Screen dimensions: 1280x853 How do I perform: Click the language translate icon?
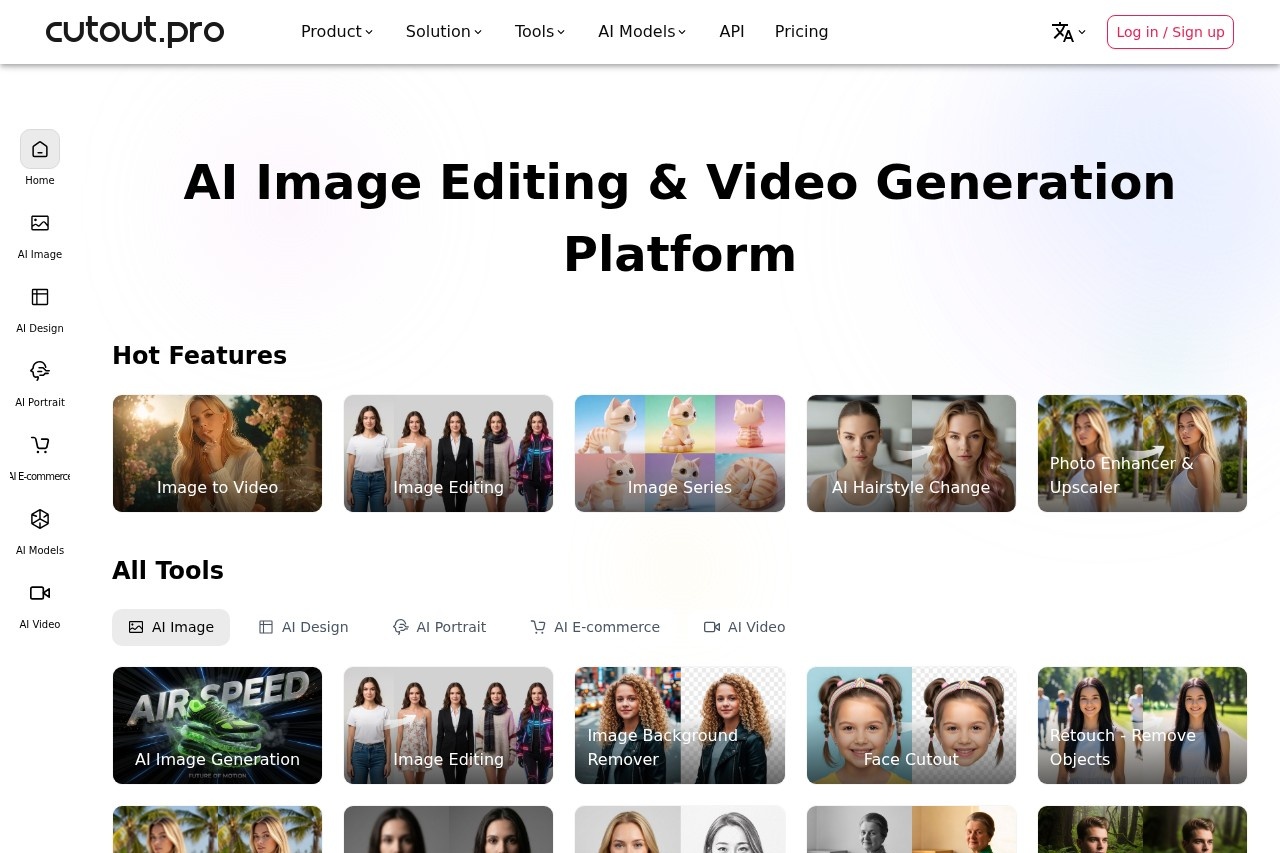tap(1063, 32)
